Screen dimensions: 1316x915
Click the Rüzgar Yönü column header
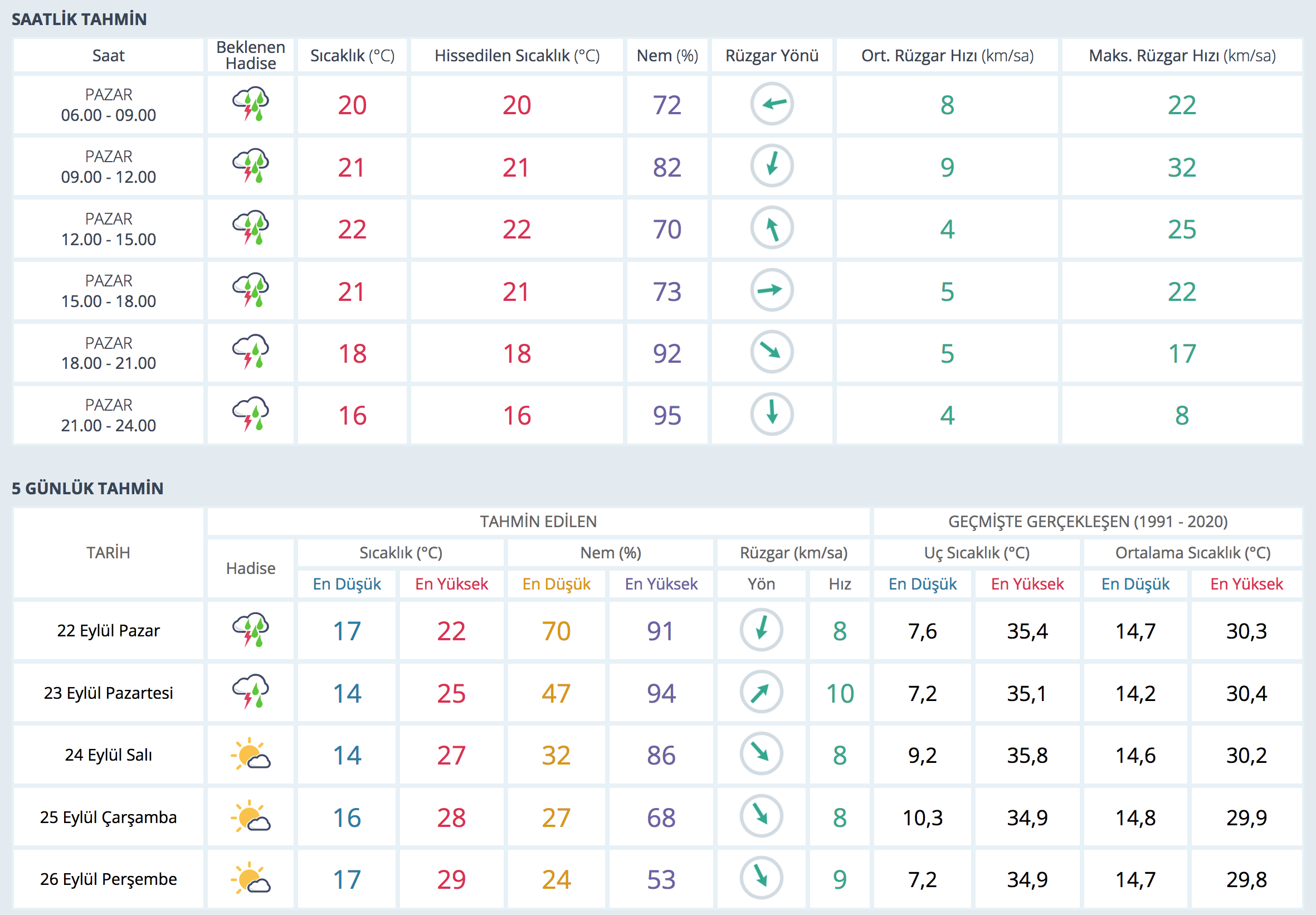coord(772,56)
